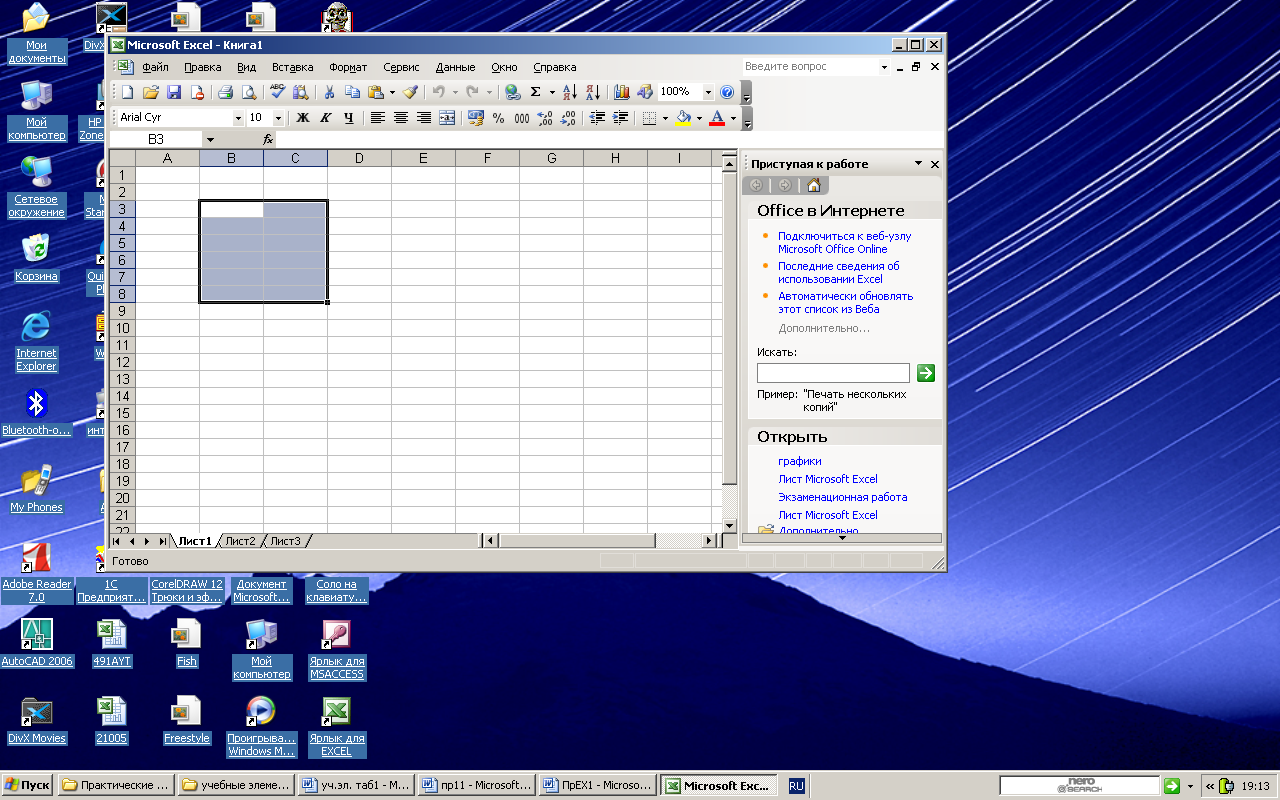
Task: Sort ascending with the A-Я button
Action: click(569, 92)
